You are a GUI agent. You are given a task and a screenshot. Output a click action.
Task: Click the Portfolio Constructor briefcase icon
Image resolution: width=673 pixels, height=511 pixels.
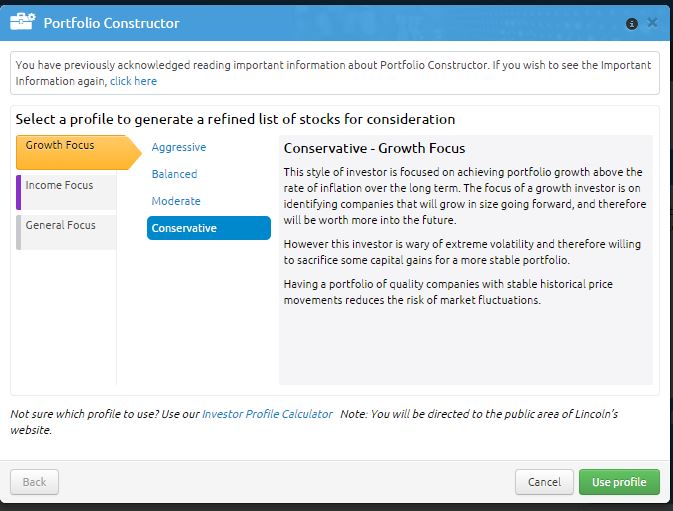point(23,21)
